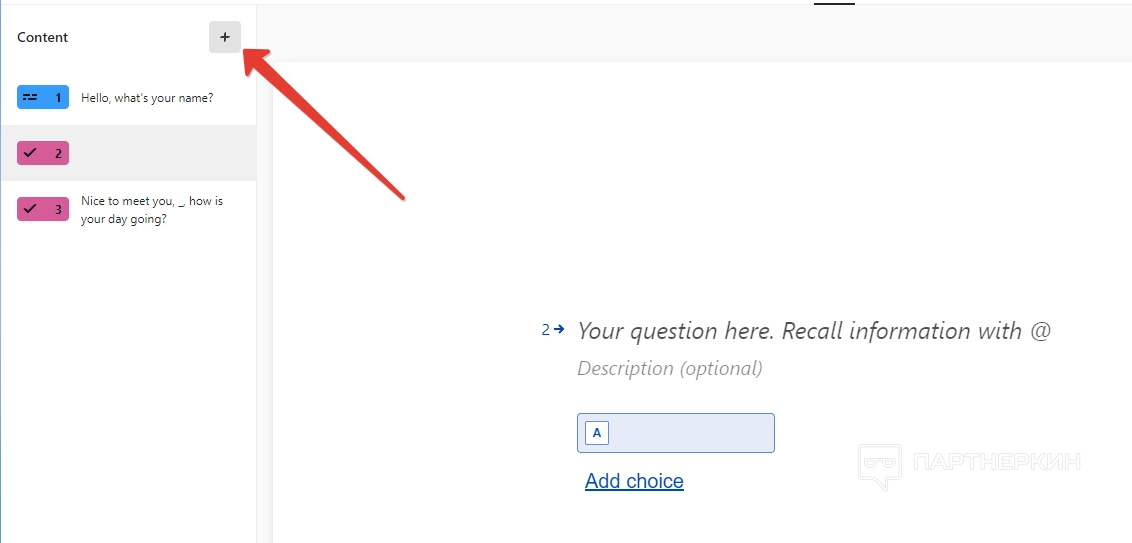The width and height of the screenshot is (1132, 543).
Task: Click the letter A key badge in the choice
Action: 597,433
